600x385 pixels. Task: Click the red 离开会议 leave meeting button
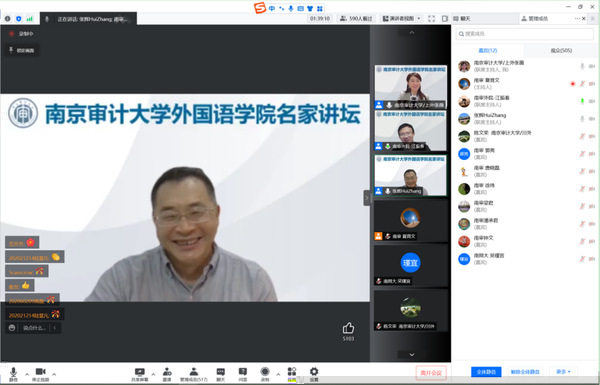431,373
